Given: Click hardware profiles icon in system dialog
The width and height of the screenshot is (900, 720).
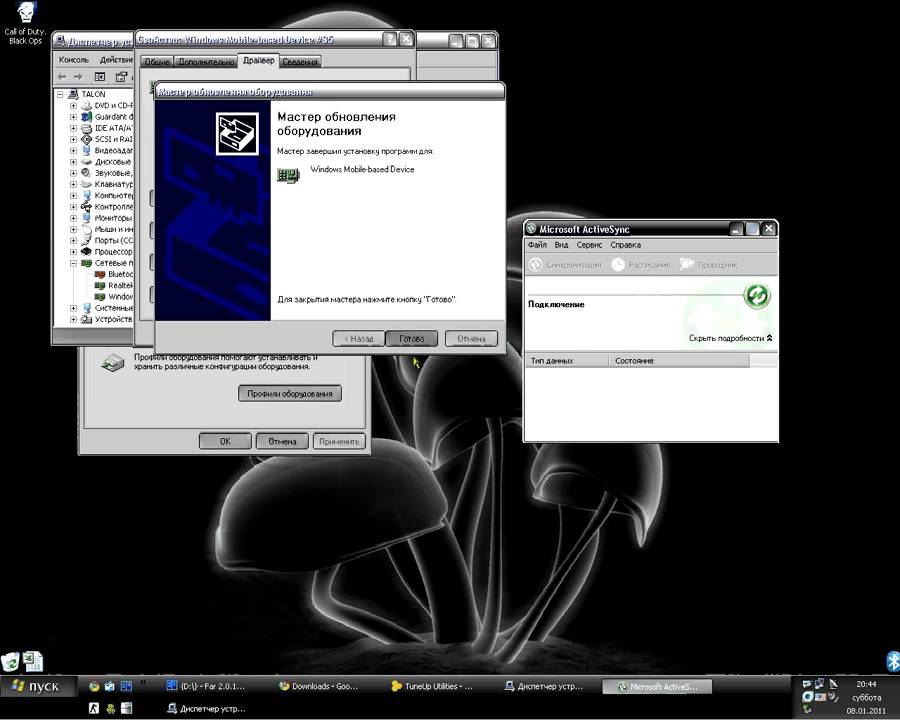Looking at the screenshot, I should [112, 363].
